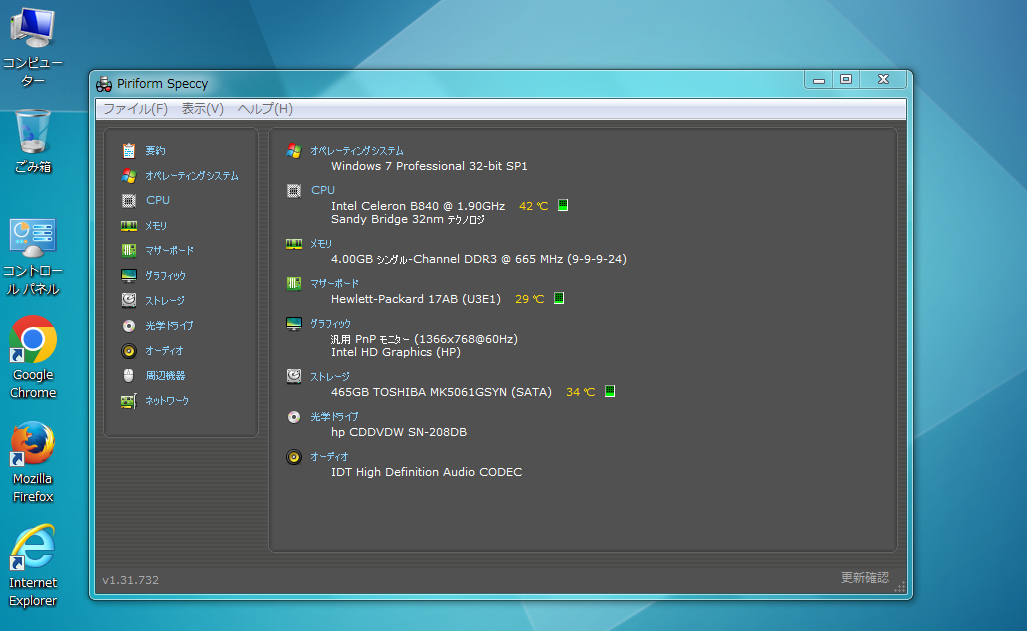Click the CPU heading link in summary

[x=323, y=190]
